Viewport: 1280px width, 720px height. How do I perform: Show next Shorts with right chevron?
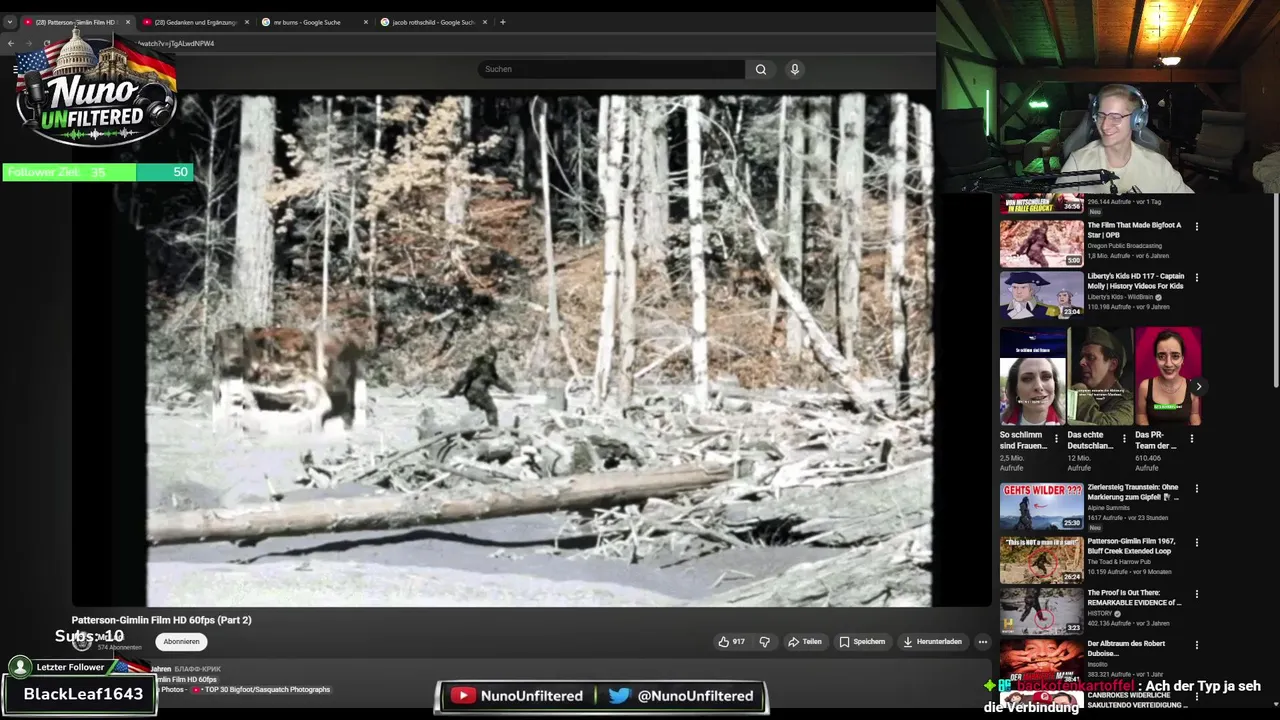point(1198,387)
